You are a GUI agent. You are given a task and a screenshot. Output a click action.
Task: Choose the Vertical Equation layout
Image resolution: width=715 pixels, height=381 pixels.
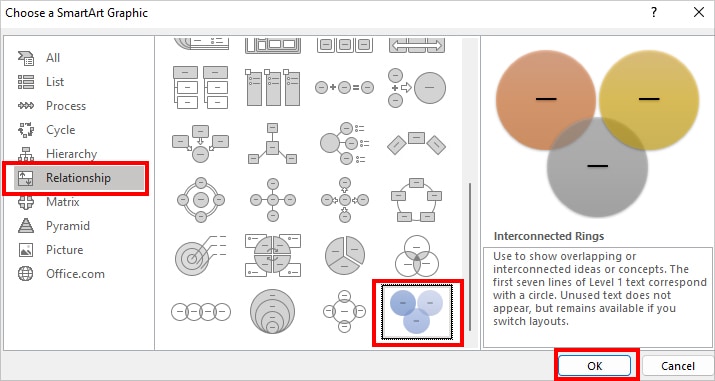click(x=417, y=88)
